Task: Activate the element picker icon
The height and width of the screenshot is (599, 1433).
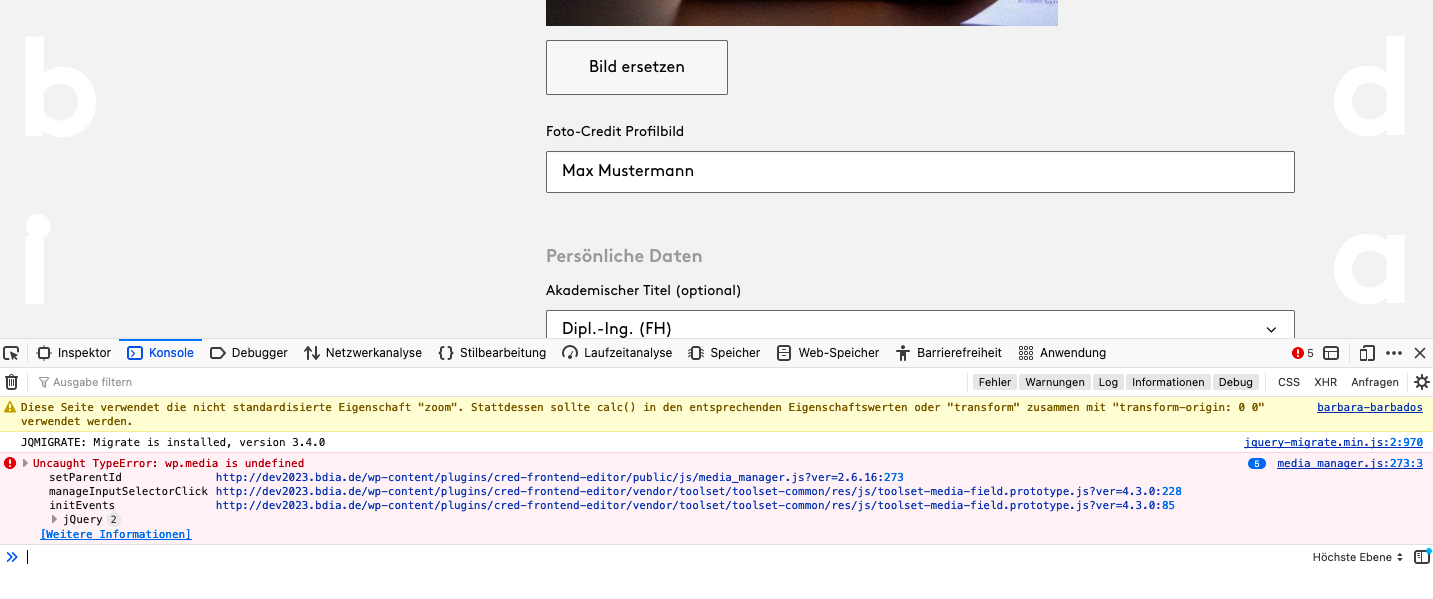Action: point(11,353)
